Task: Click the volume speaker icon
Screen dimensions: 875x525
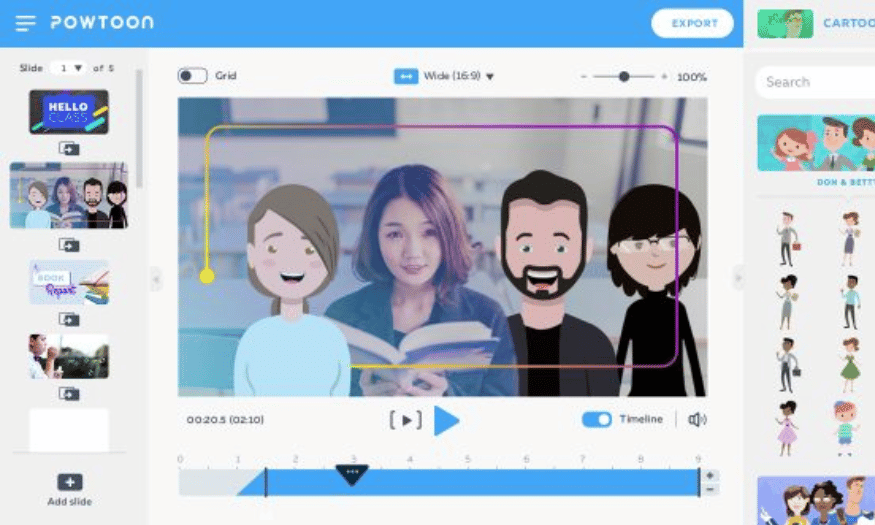Action: [697, 420]
